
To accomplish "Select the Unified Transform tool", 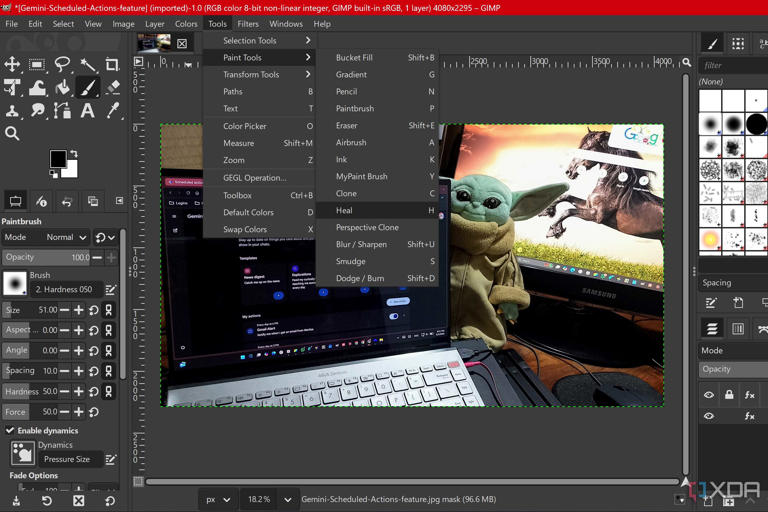I will point(12,88).
